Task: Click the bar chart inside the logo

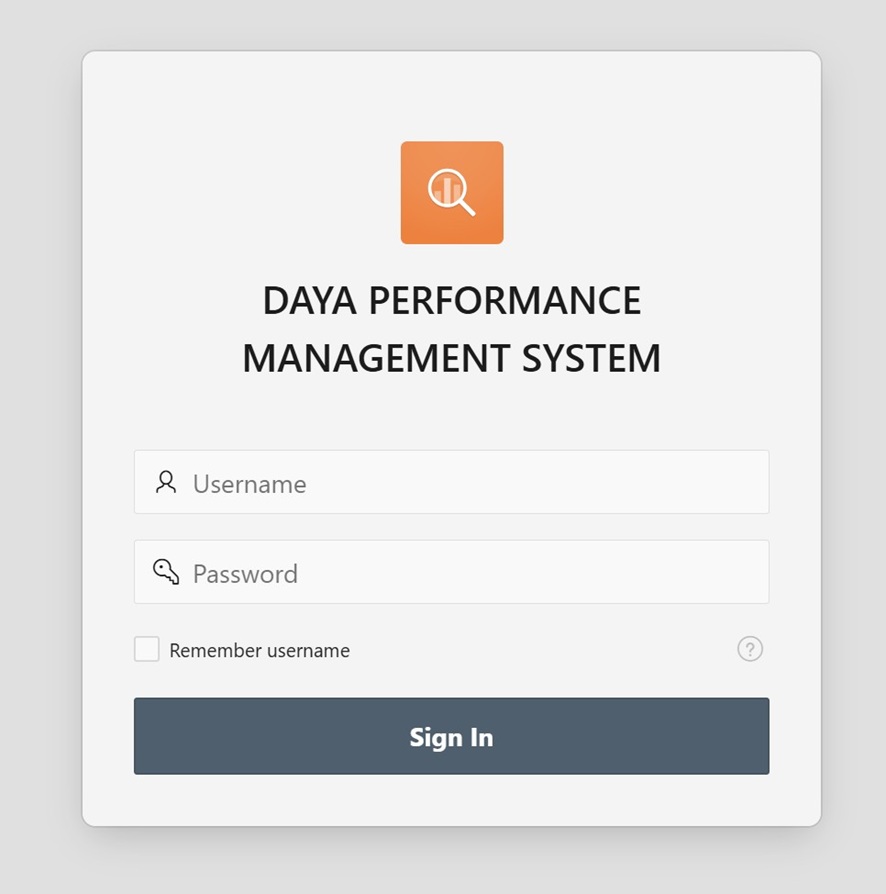Action: pyautogui.click(x=446, y=188)
